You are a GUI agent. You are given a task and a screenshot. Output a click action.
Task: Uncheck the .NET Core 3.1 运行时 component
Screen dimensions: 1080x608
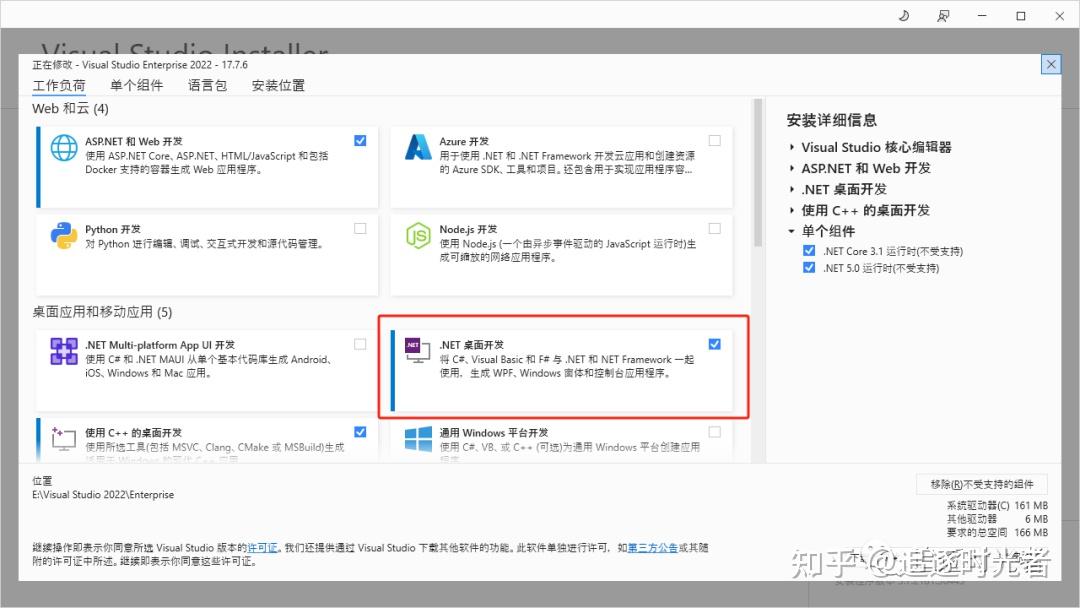tap(809, 250)
